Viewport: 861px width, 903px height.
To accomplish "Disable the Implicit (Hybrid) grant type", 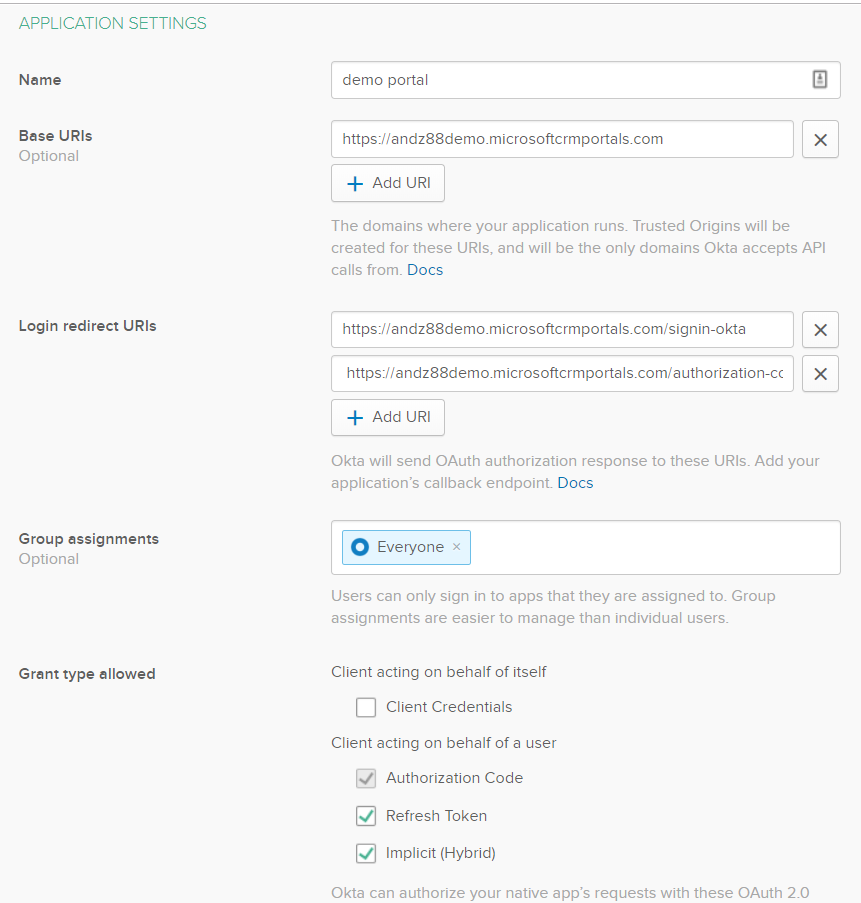I will tap(366, 854).
